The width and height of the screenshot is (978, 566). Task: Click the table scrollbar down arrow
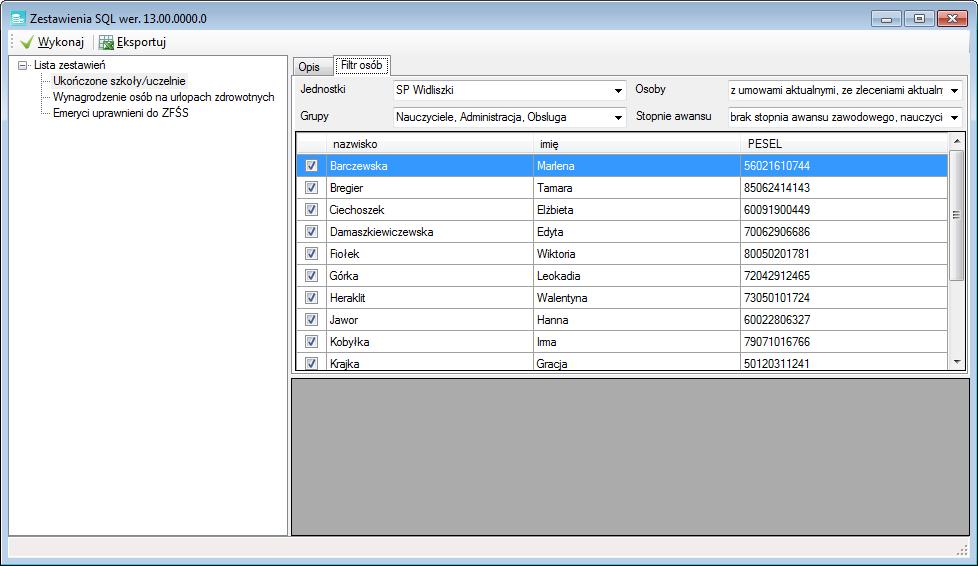957,361
